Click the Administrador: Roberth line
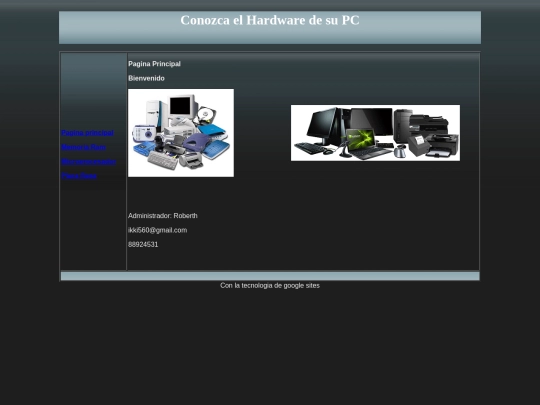Image resolution: width=540 pixels, height=405 pixels. tap(163, 216)
